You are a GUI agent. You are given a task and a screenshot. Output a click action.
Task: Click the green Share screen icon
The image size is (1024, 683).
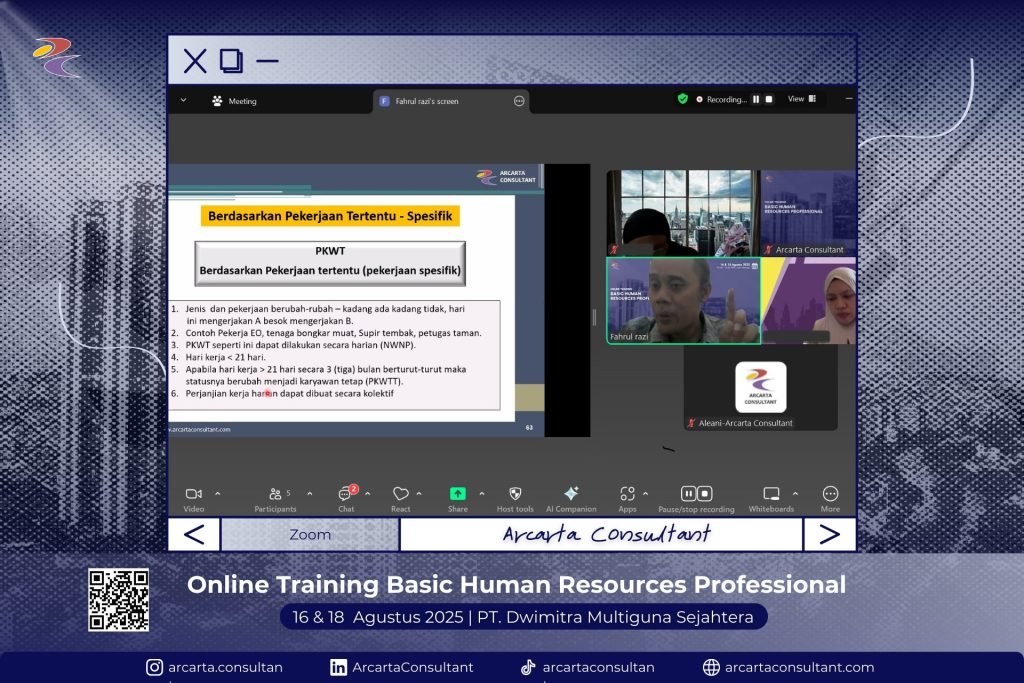pyautogui.click(x=457, y=494)
